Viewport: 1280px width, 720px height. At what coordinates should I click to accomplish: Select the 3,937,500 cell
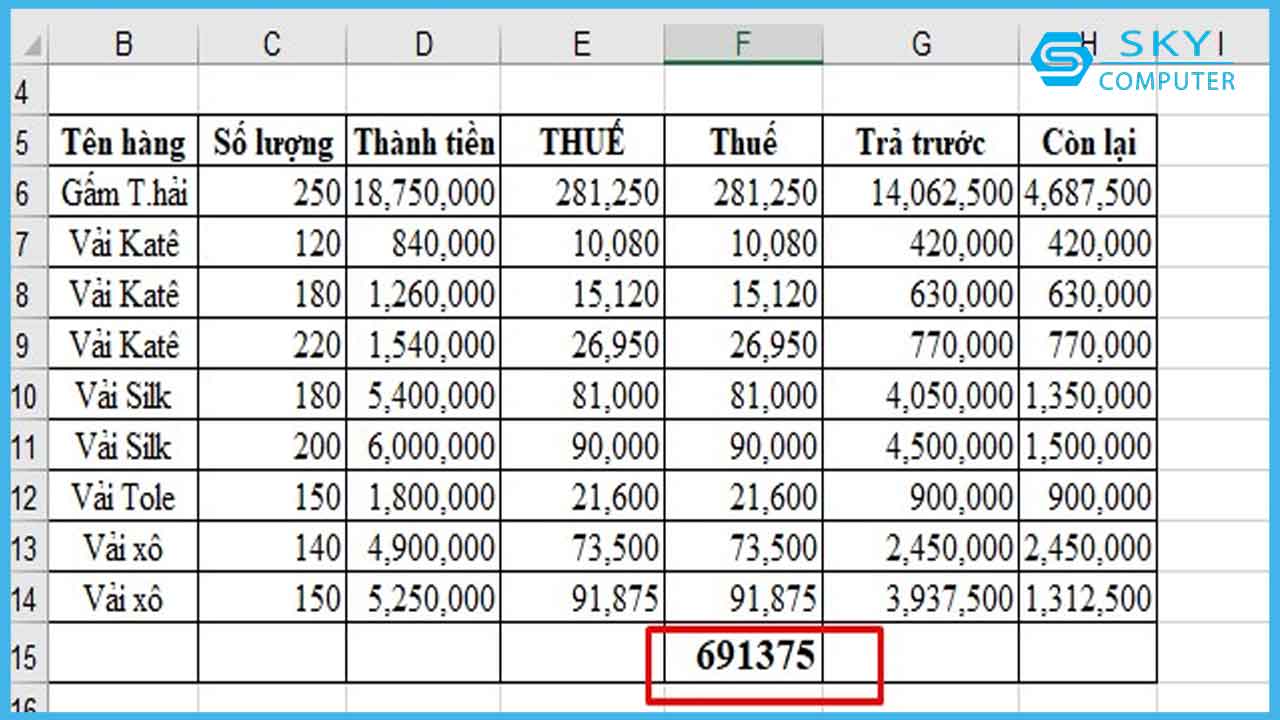point(921,598)
